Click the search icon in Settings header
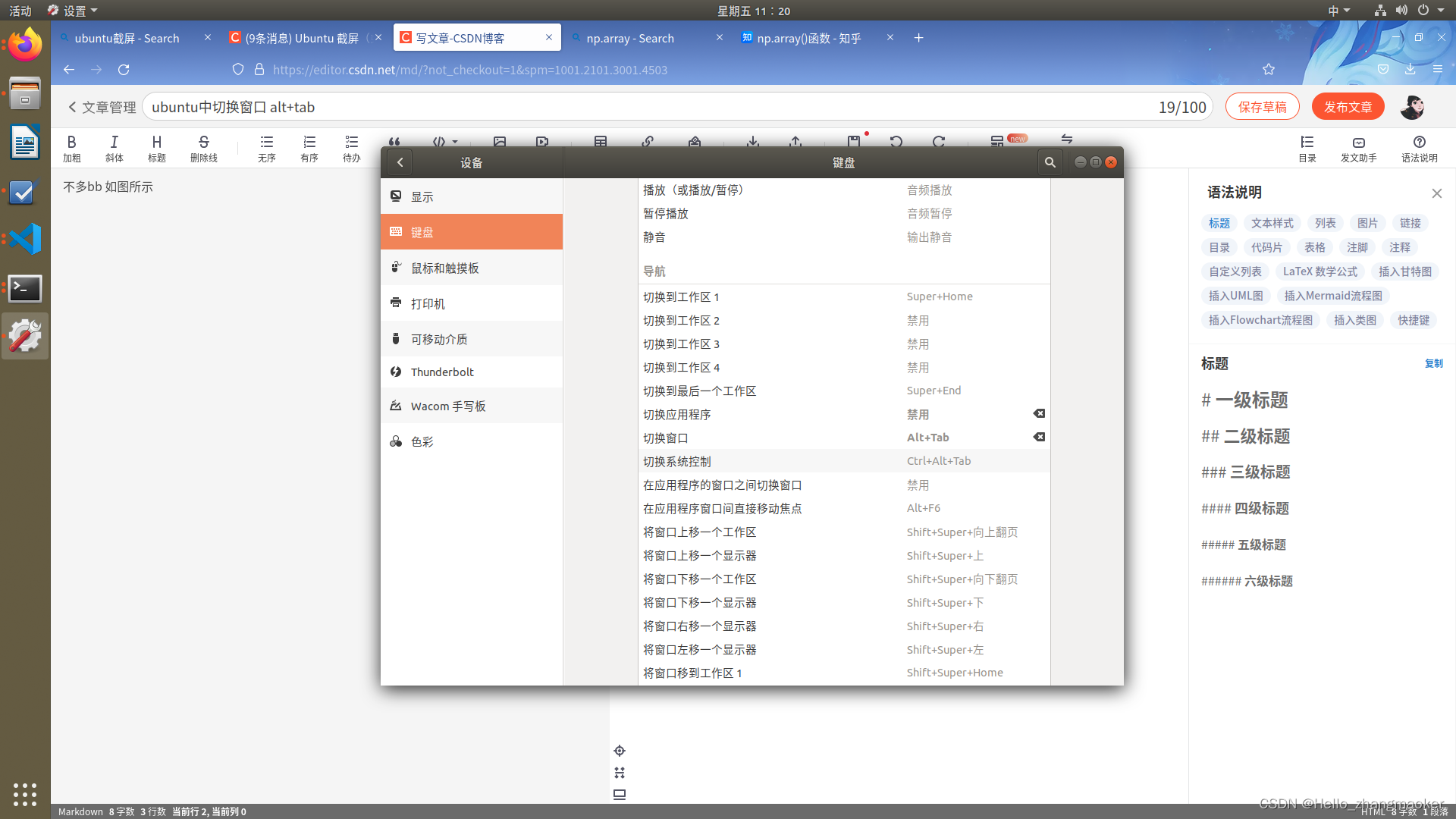Image resolution: width=1456 pixels, height=819 pixels. (x=1050, y=162)
